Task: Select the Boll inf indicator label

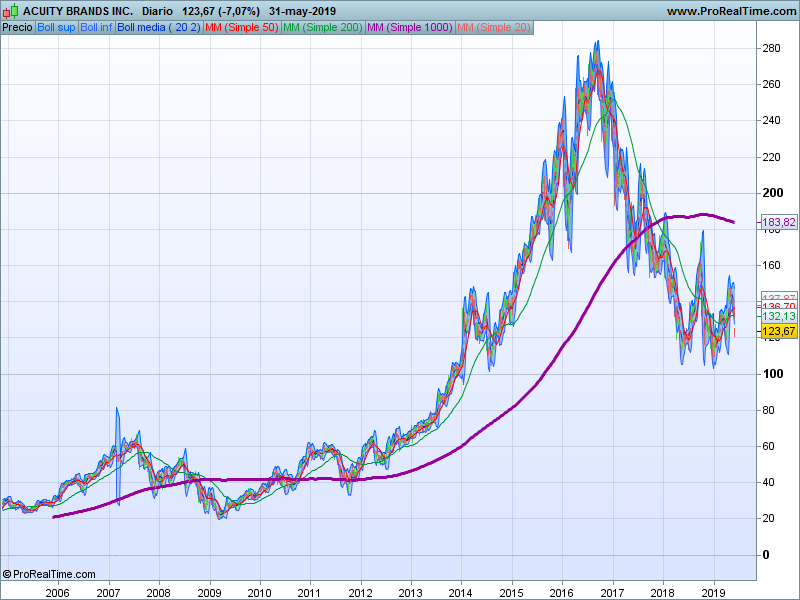Action: pyautogui.click(x=97, y=28)
